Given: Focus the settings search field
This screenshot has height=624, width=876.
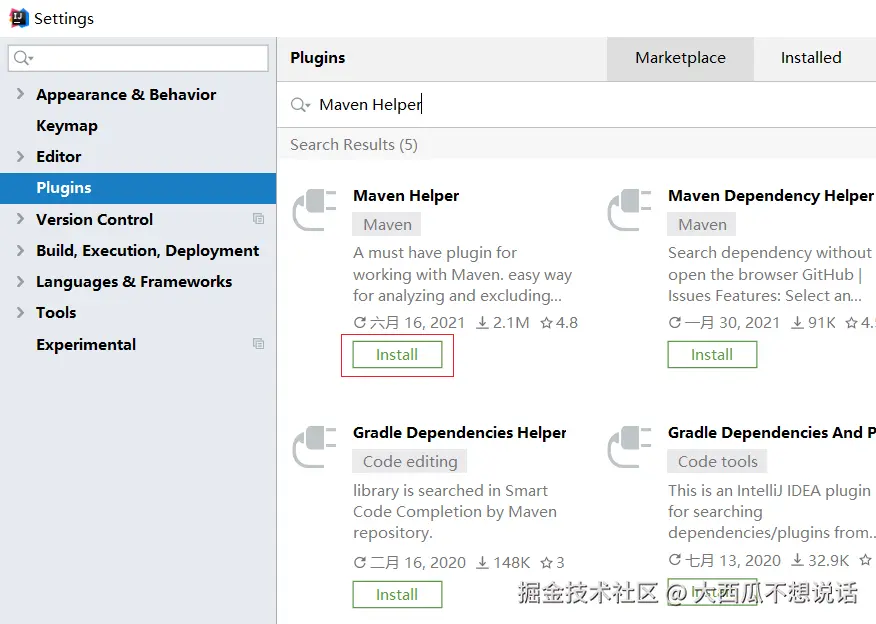Looking at the screenshot, I should click(138, 58).
